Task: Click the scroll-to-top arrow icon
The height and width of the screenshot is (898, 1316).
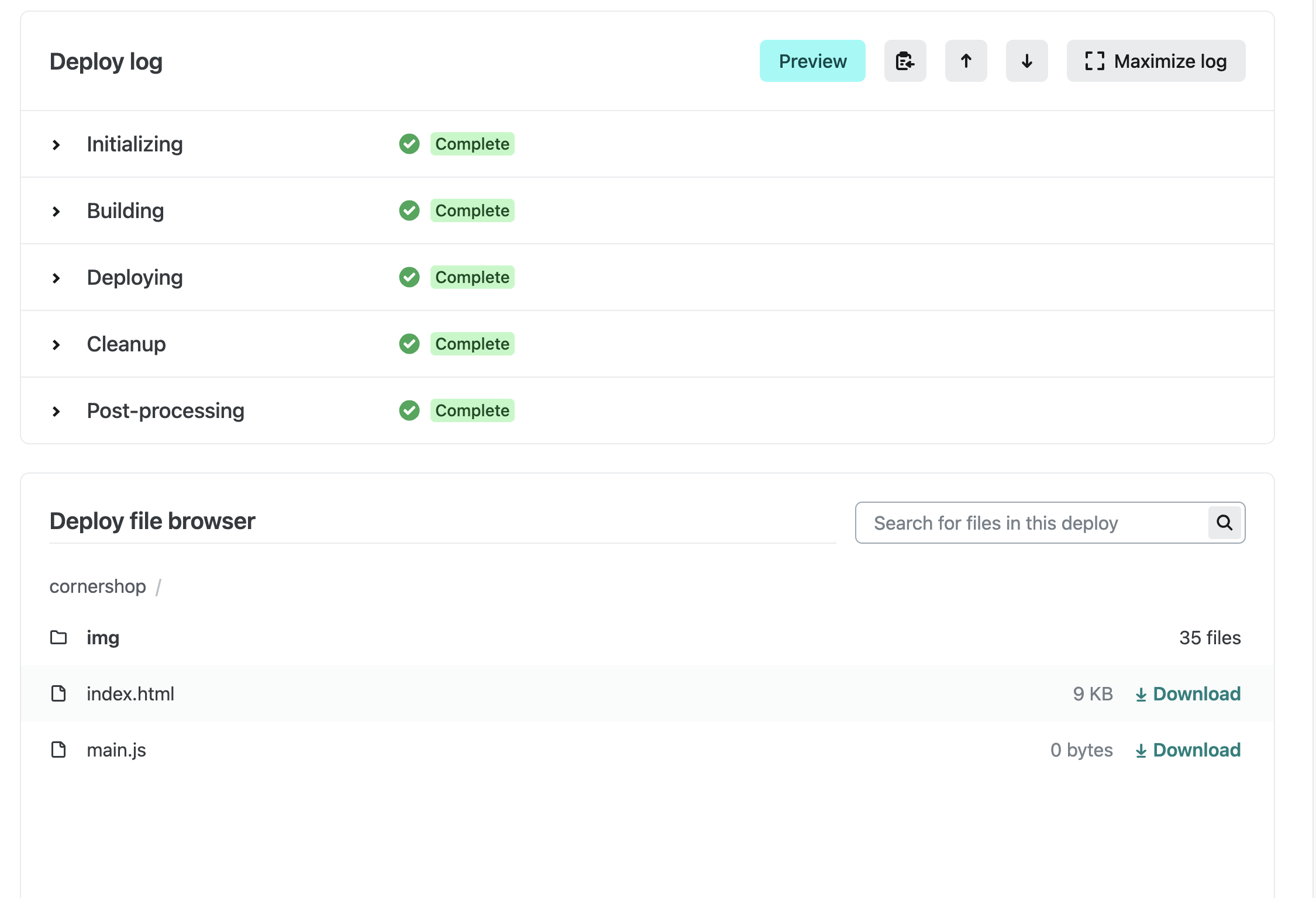Action: (966, 61)
